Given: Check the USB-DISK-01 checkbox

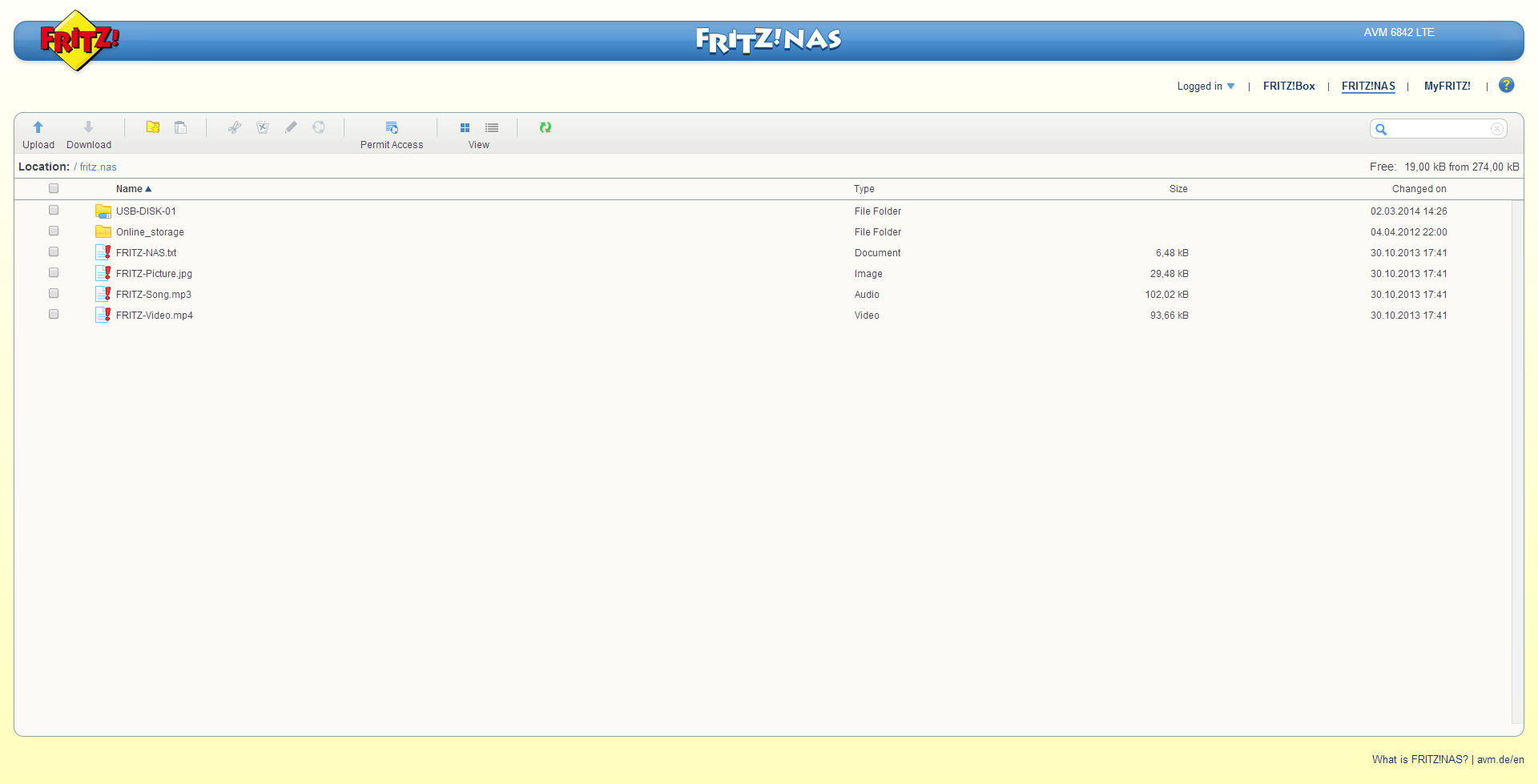Looking at the screenshot, I should coord(54,210).
